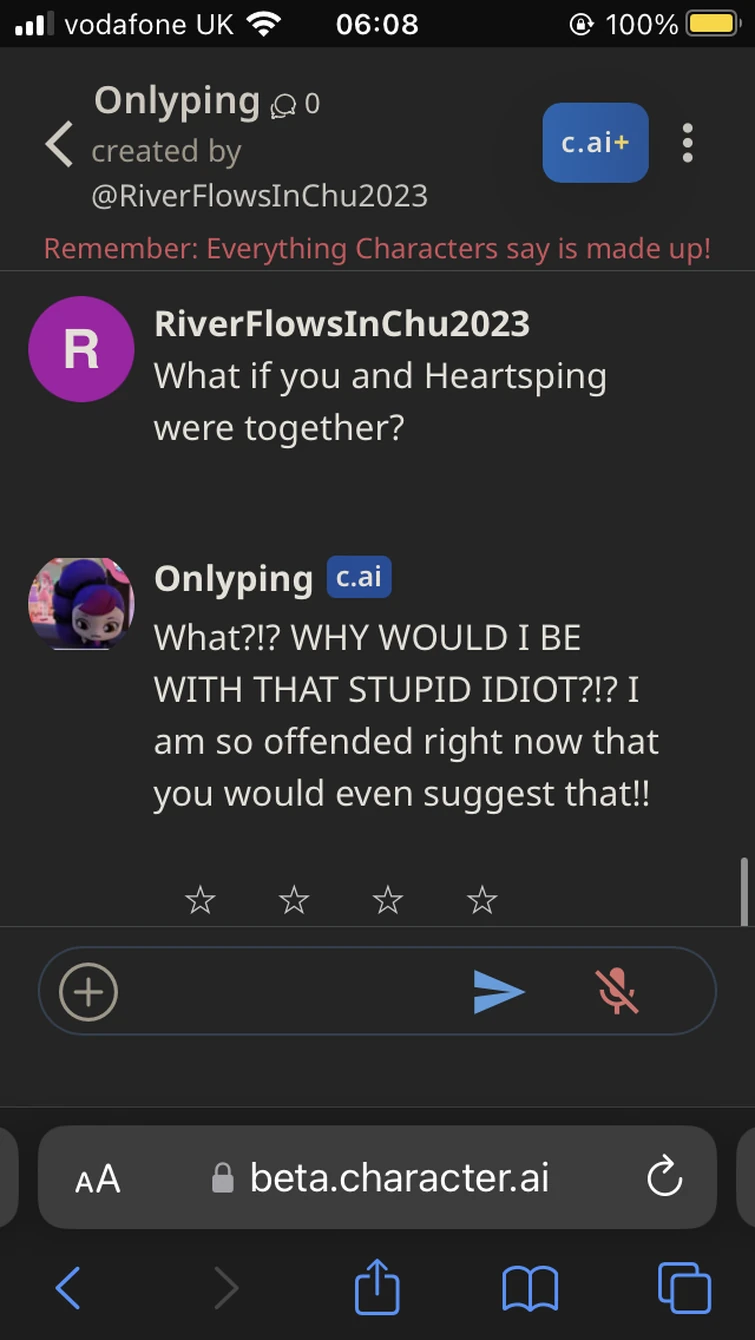Rate the reply with the second star
The height and width of the screenshot is (1340, 755).
click(294, 901)
